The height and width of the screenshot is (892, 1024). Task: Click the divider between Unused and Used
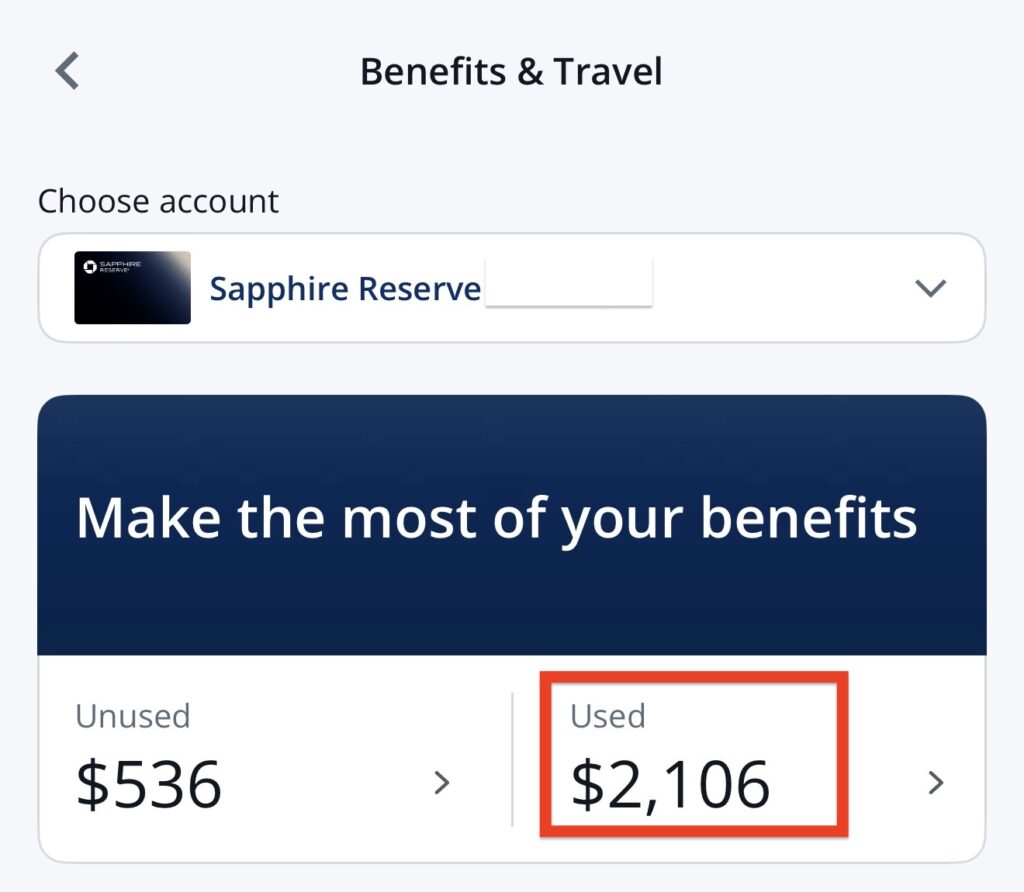(x=512, y=760)
